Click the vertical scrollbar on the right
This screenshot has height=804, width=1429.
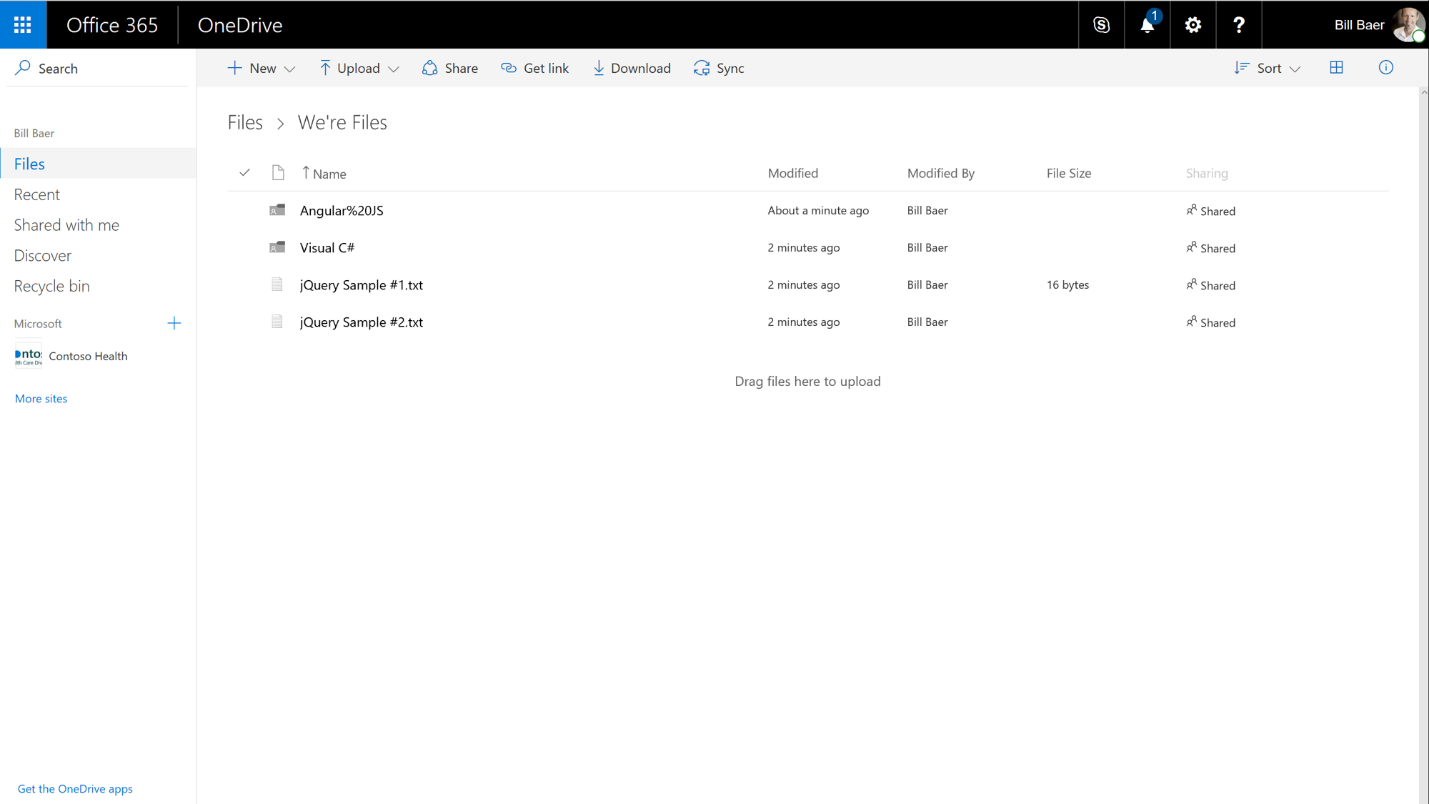click(x=1424, y=445)
